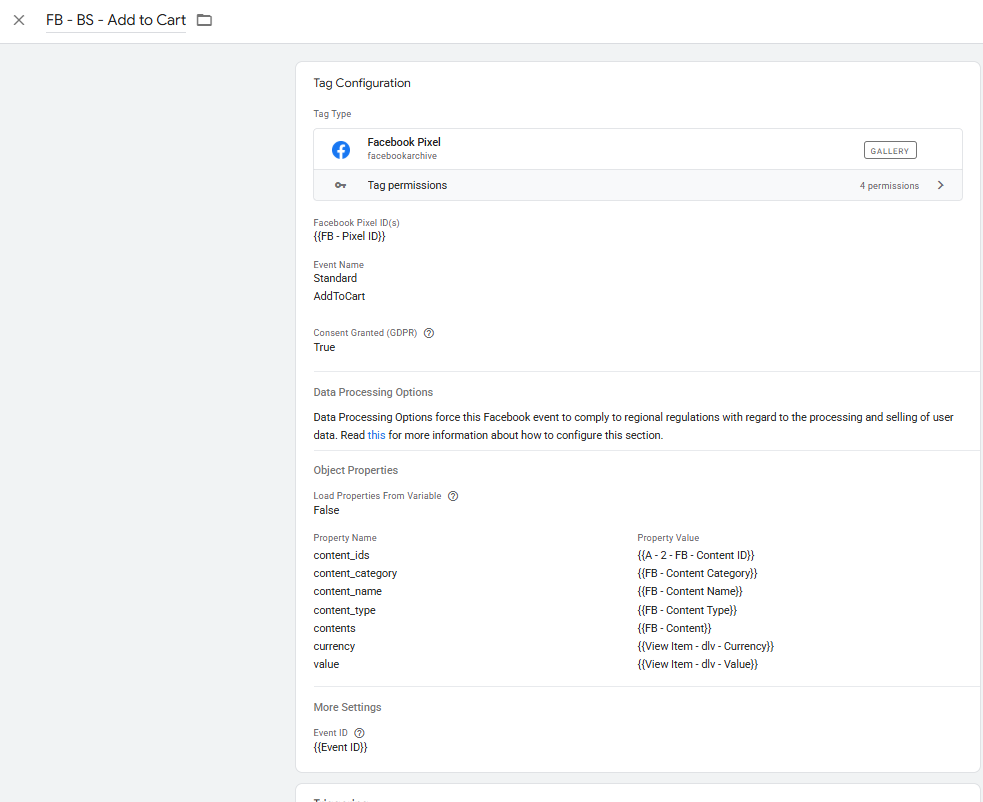Click the Facebook Pixel logo icon
Screen dimensions: 983x802
click(x=341, y=150)
